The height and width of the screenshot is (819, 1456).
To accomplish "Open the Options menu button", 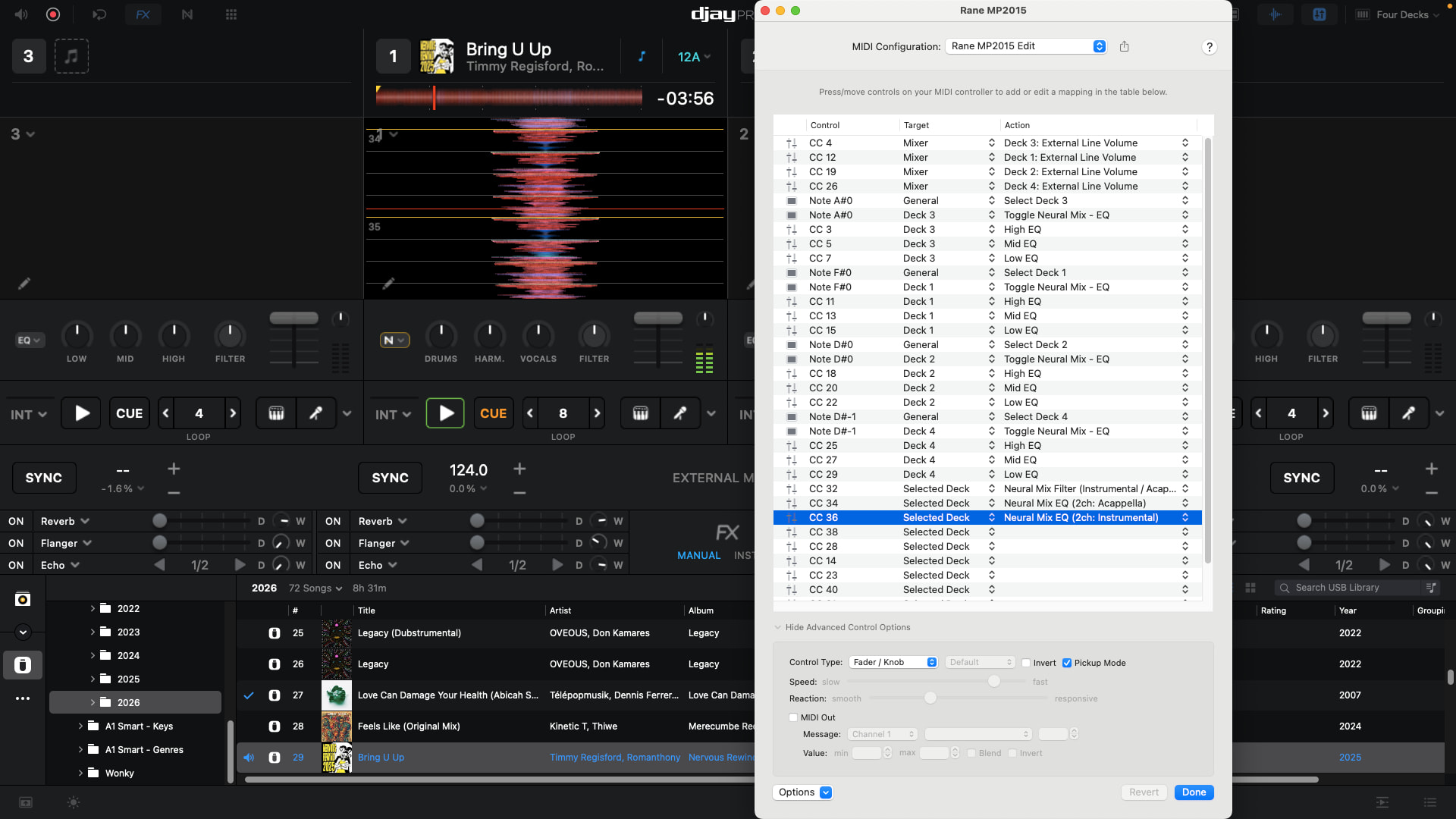I will click(802, 792).
